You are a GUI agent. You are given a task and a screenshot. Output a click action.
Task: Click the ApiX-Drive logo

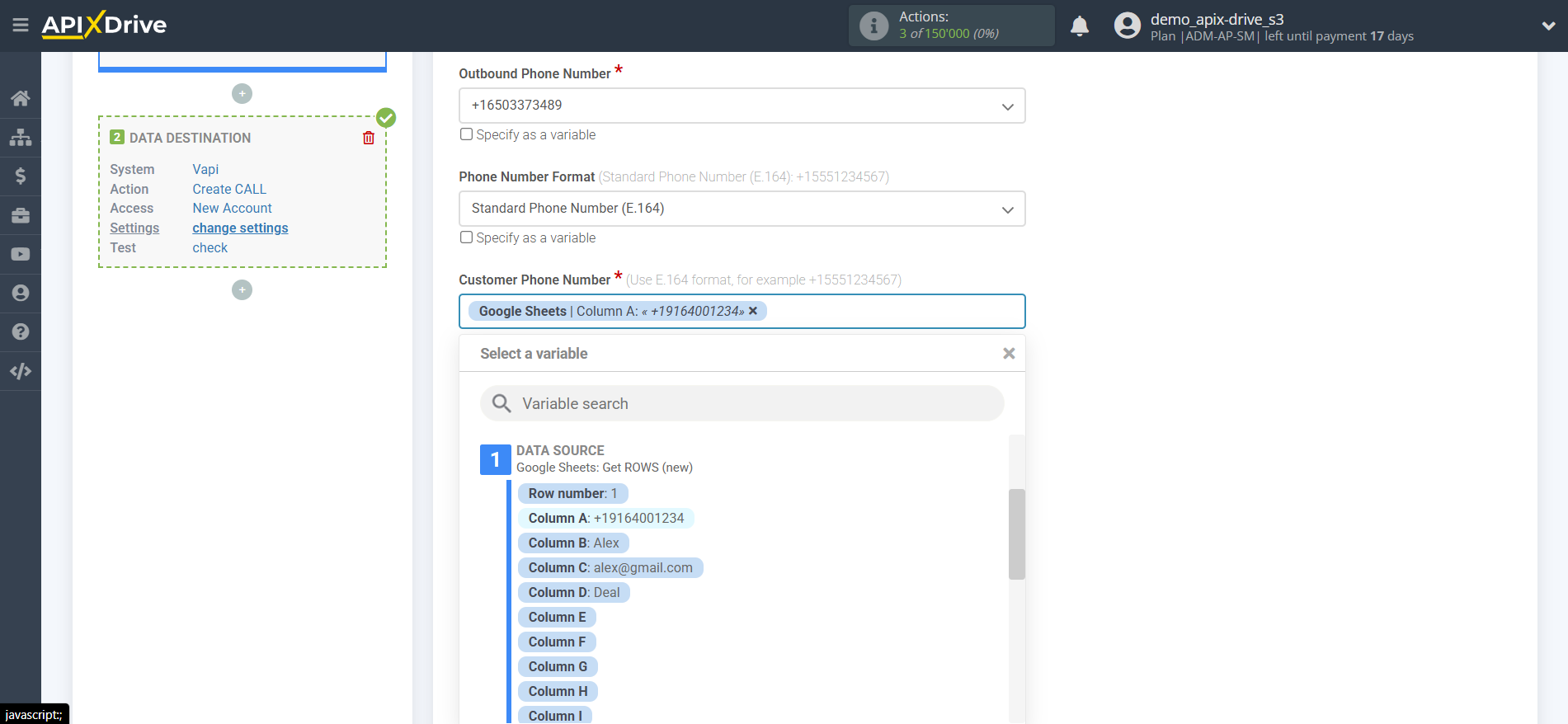tap(104, 25)
